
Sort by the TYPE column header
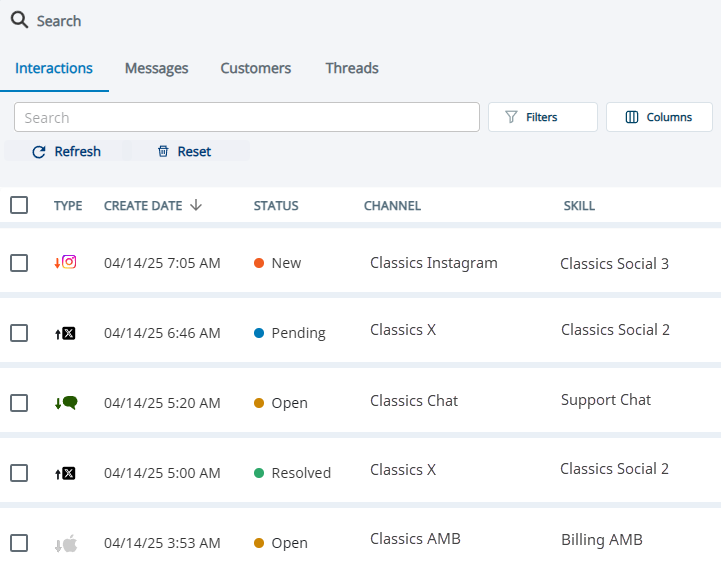pos(68,206)
